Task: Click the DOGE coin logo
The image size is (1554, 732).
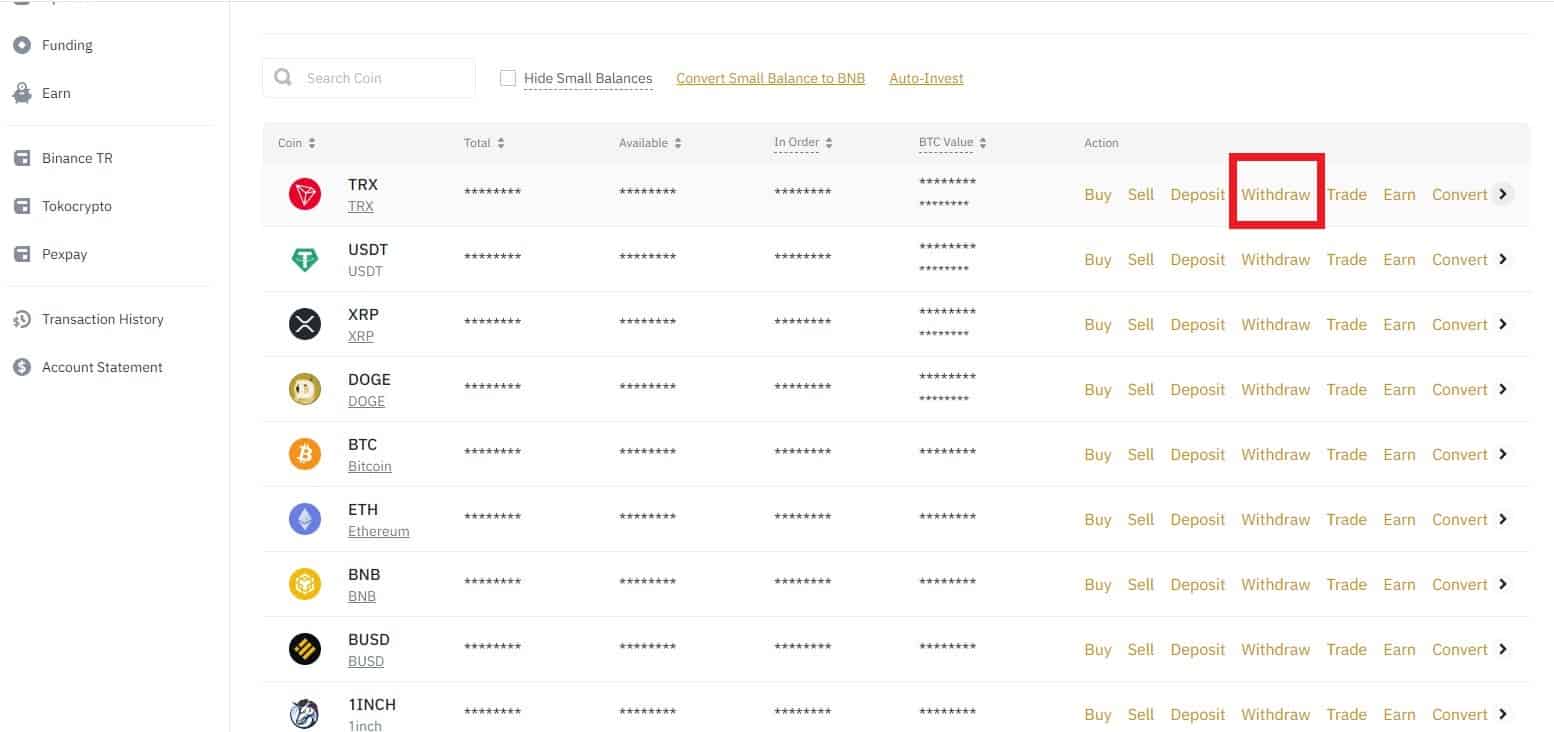Action: 305,389
